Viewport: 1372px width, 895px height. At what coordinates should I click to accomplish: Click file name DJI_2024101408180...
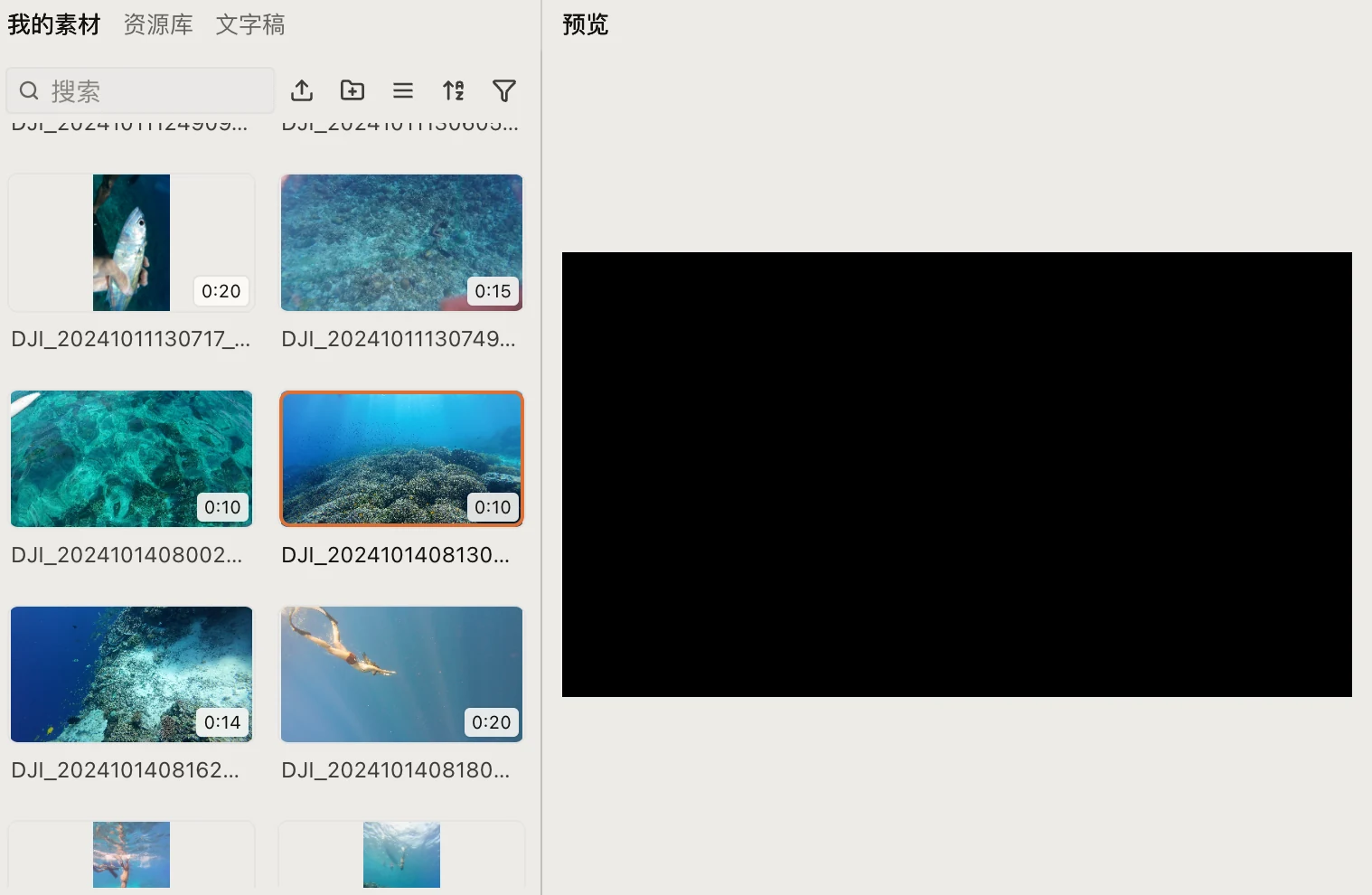(x=396, y=770)
